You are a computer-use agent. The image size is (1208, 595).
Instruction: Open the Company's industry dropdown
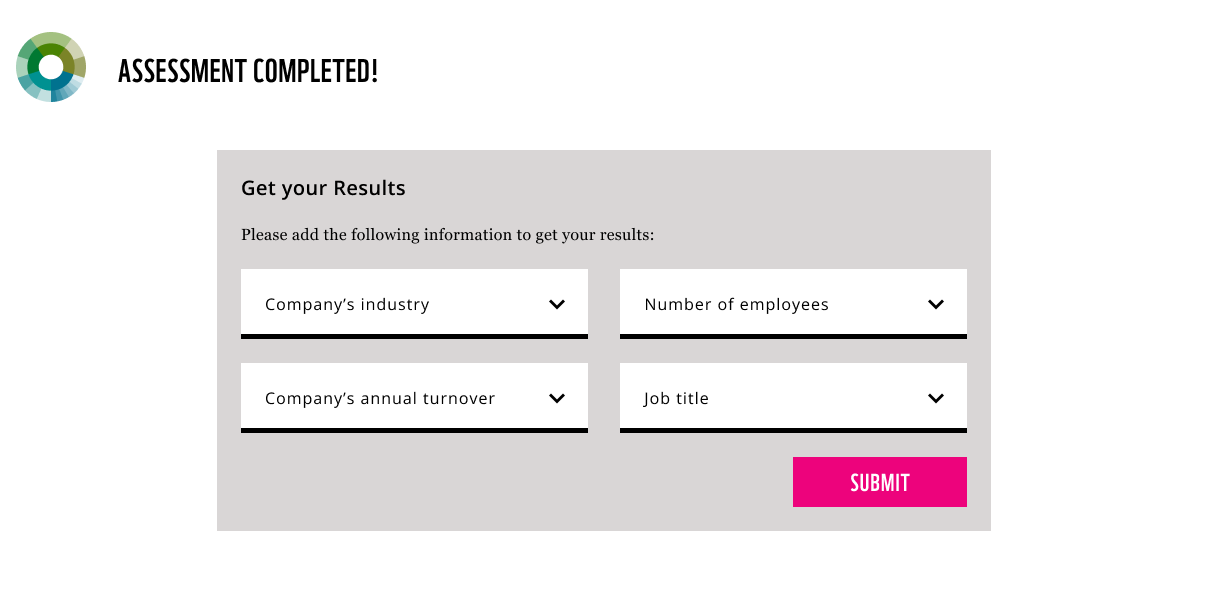[414, 304]
